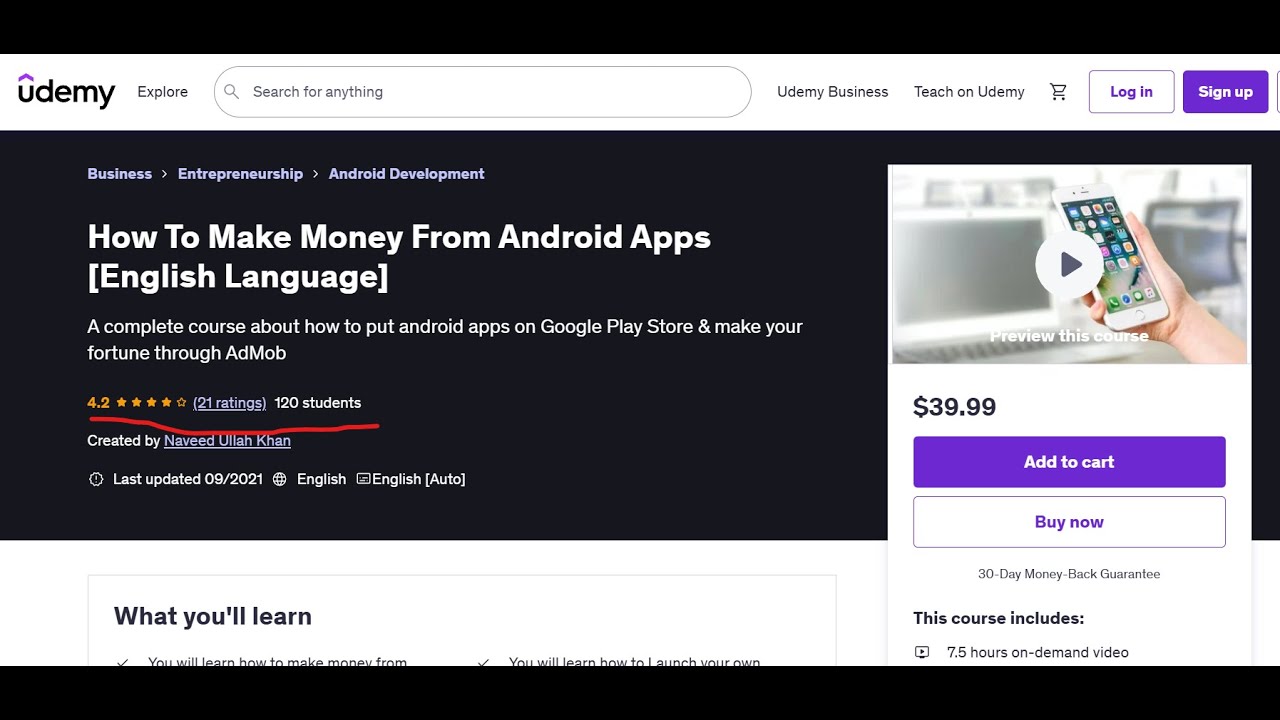Open instructor Naveed Ullah Khan's profile

[x=227, y=441]
